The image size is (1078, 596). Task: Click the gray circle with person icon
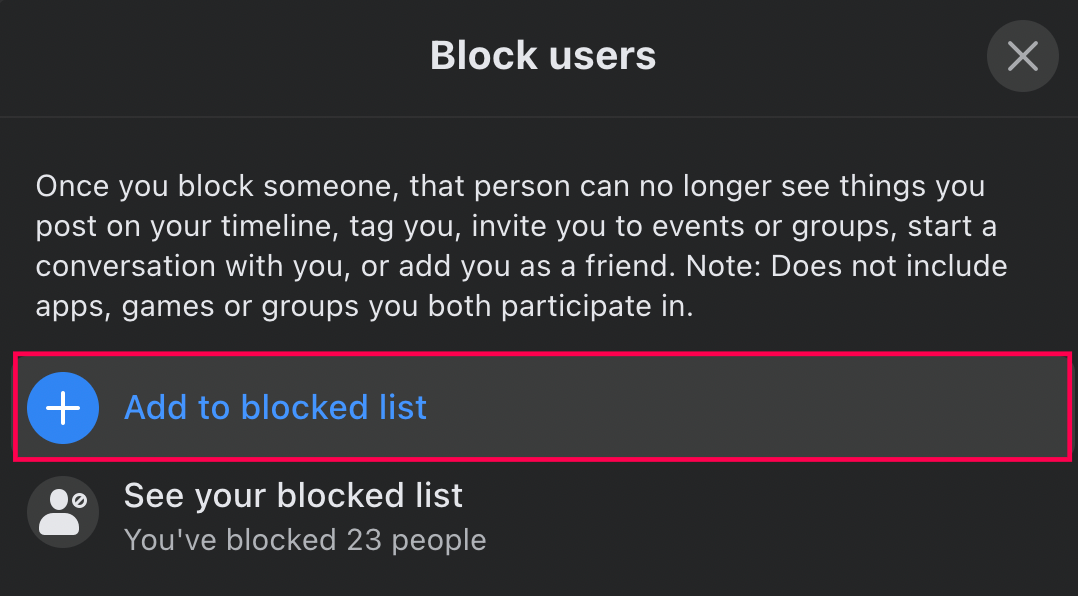point(62,512)
